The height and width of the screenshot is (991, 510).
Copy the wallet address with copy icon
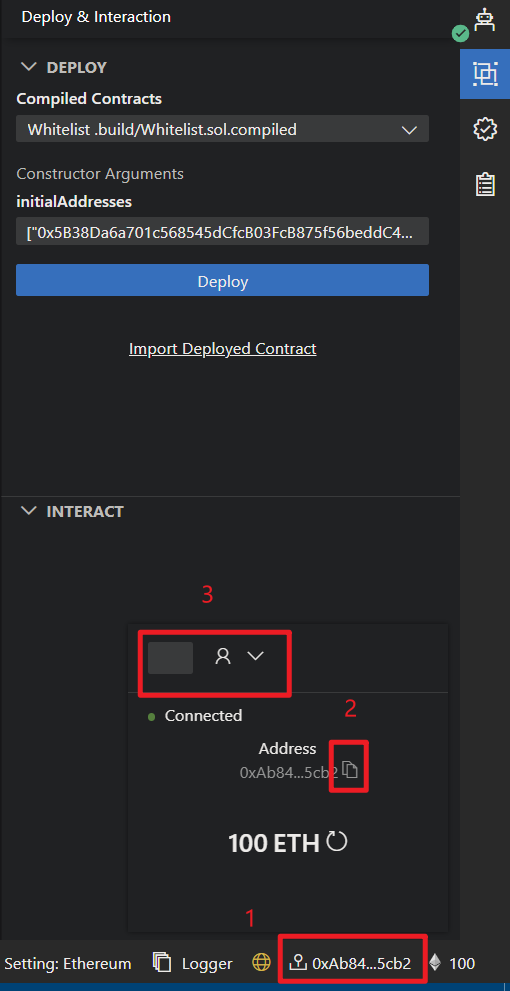click(x=350, y=770)
